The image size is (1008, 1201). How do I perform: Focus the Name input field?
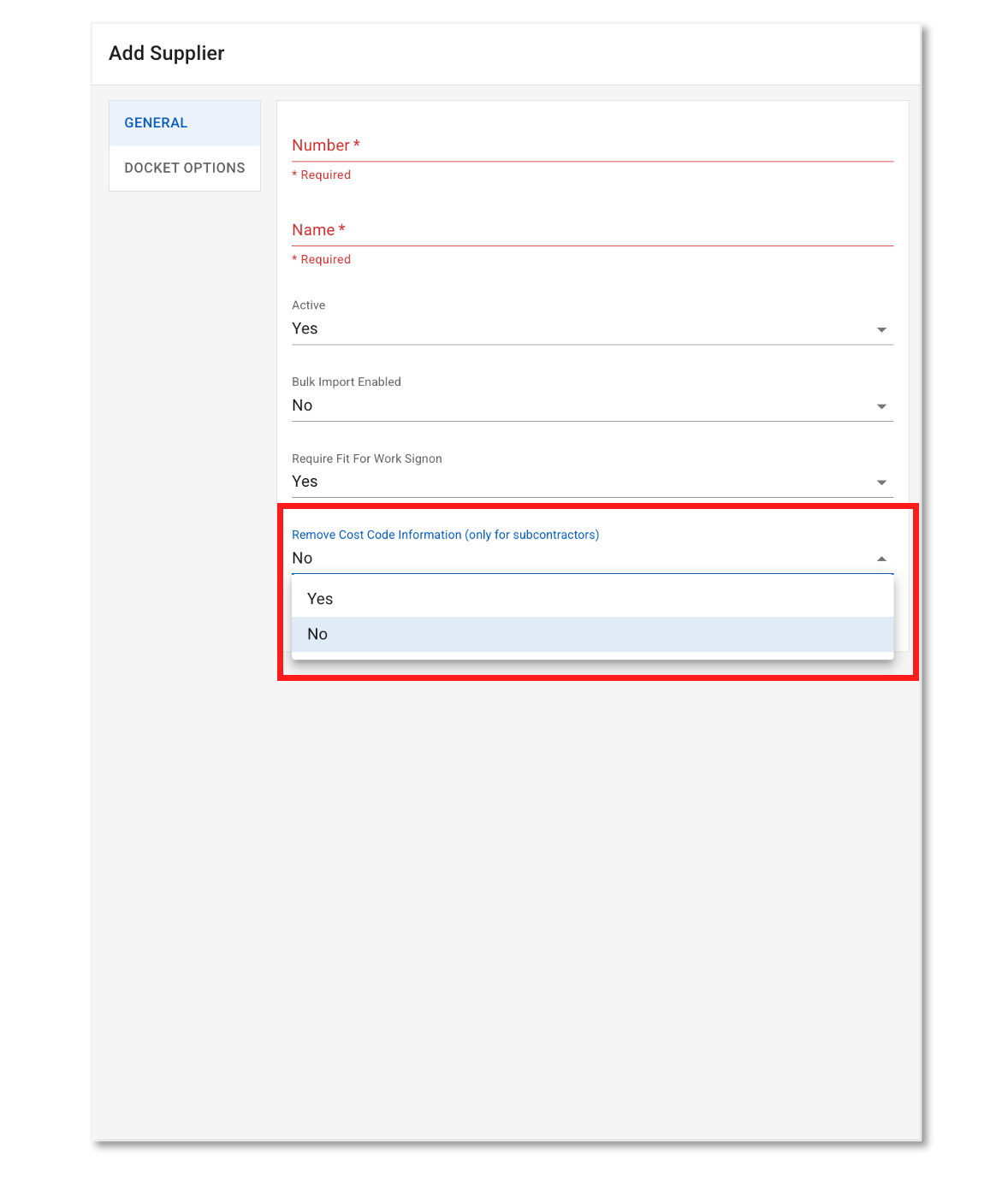[x=592, y=230]
